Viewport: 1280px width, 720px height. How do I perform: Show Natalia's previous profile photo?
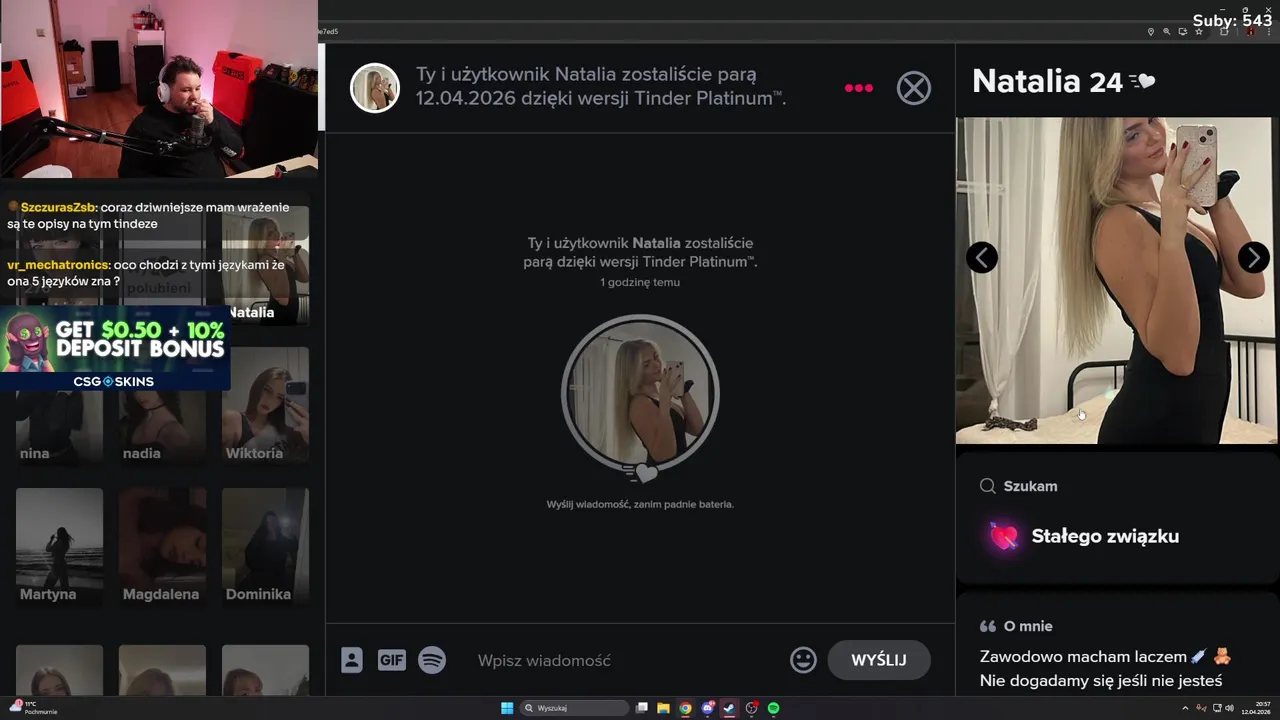point(981,257)
